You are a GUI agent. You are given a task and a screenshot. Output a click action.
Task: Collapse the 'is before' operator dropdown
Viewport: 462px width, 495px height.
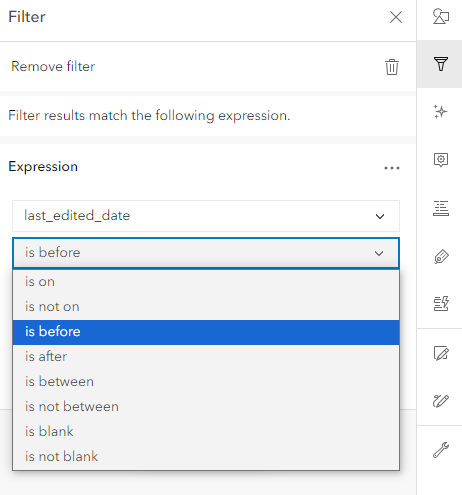[x=206, y=253]
